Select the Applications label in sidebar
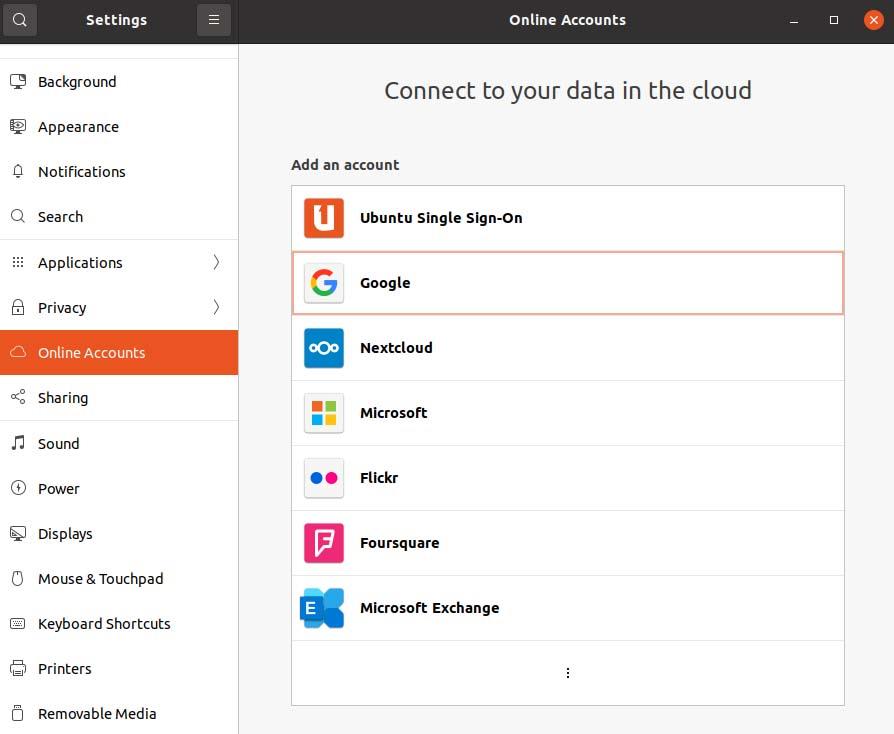The height and width of the screenshot is (734, 894). point(80,263)
